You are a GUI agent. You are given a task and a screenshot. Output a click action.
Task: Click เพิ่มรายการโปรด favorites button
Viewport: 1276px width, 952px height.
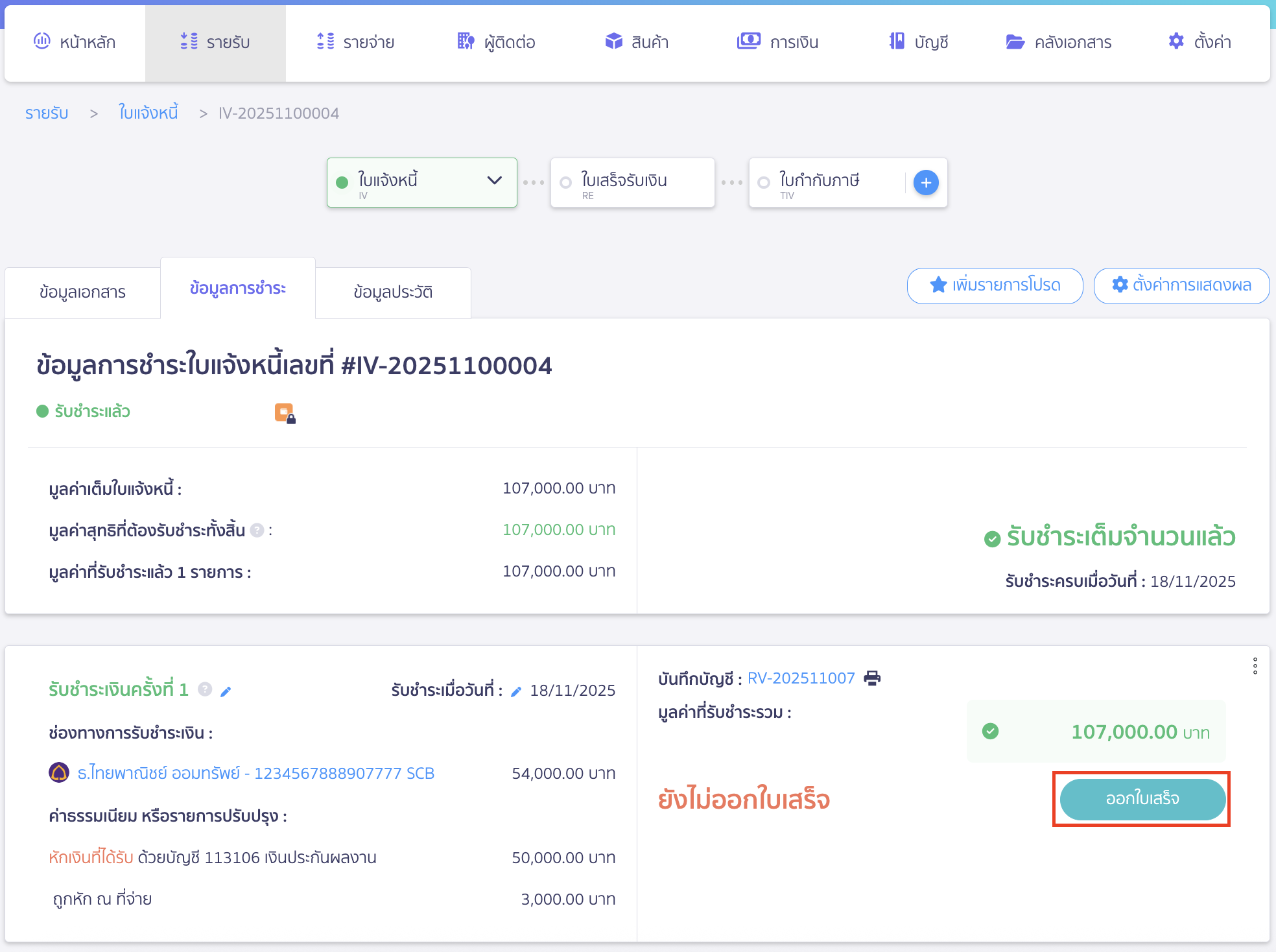pos(995,285)
